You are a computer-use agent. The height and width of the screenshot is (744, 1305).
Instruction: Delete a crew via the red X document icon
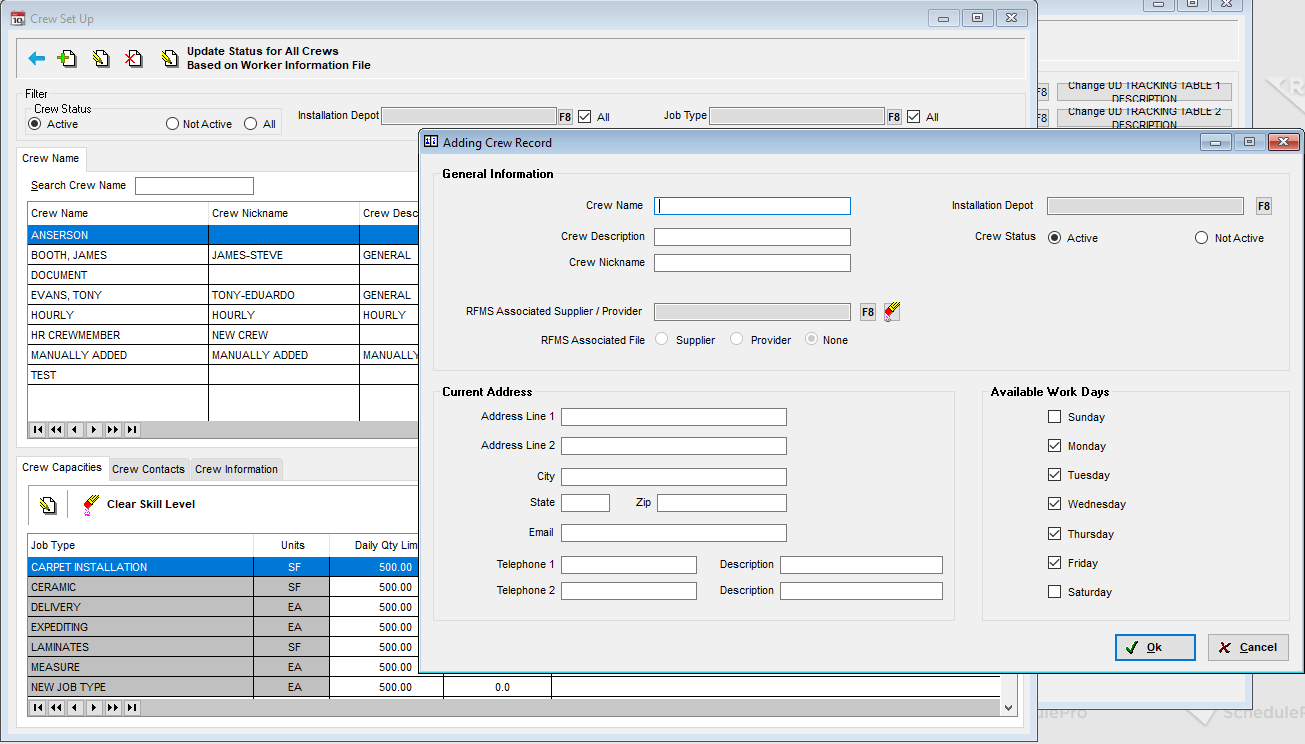coord(134,58)
